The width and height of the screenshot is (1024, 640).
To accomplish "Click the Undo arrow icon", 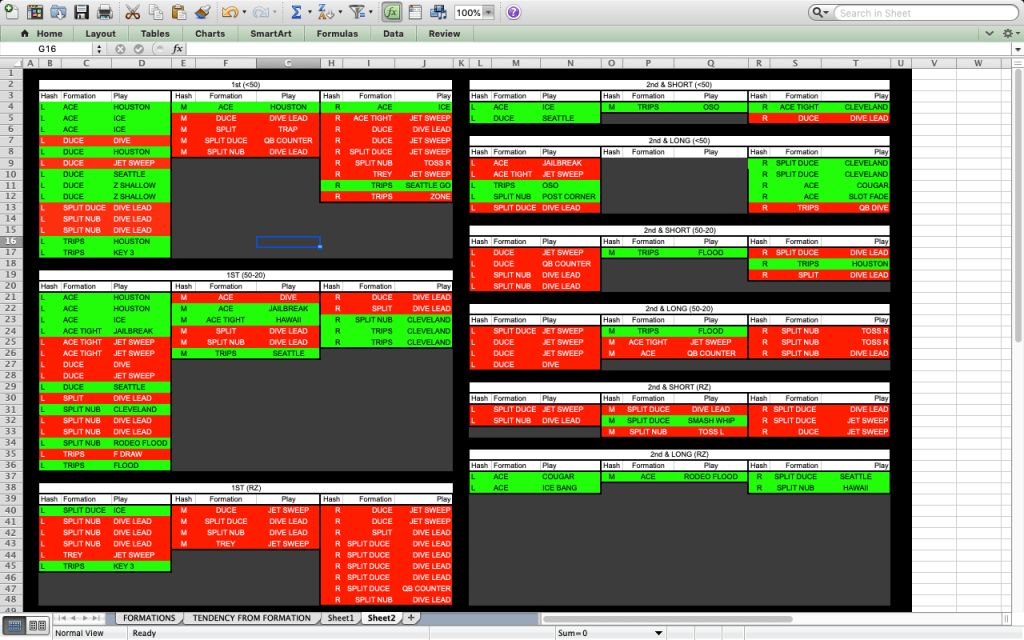I will pos(230,13).
